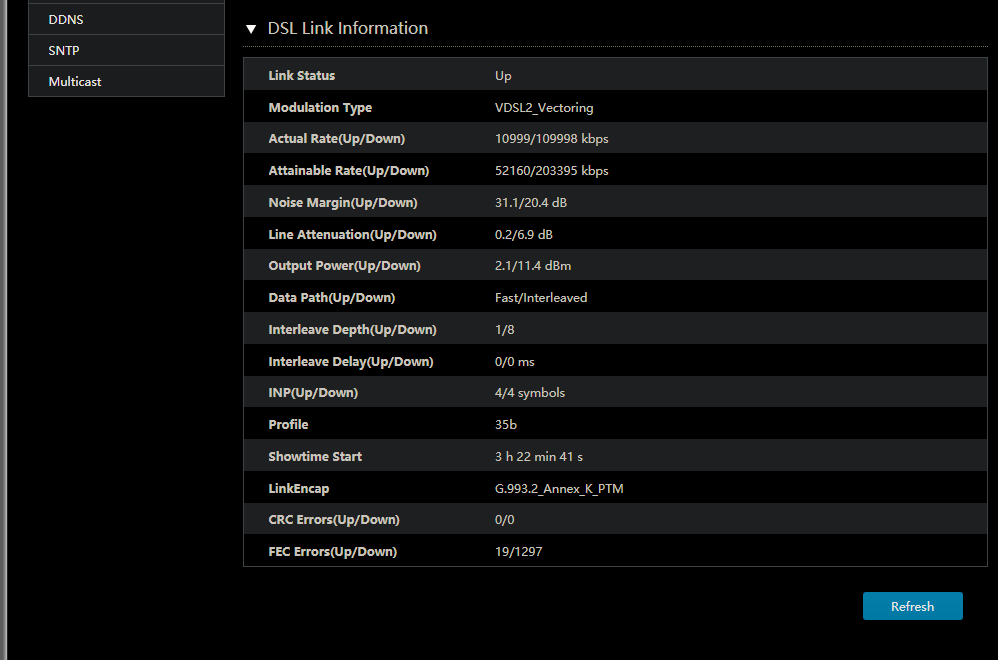Select the Fast/Interleaved value

pyautogui.click(x=541, y=297)
